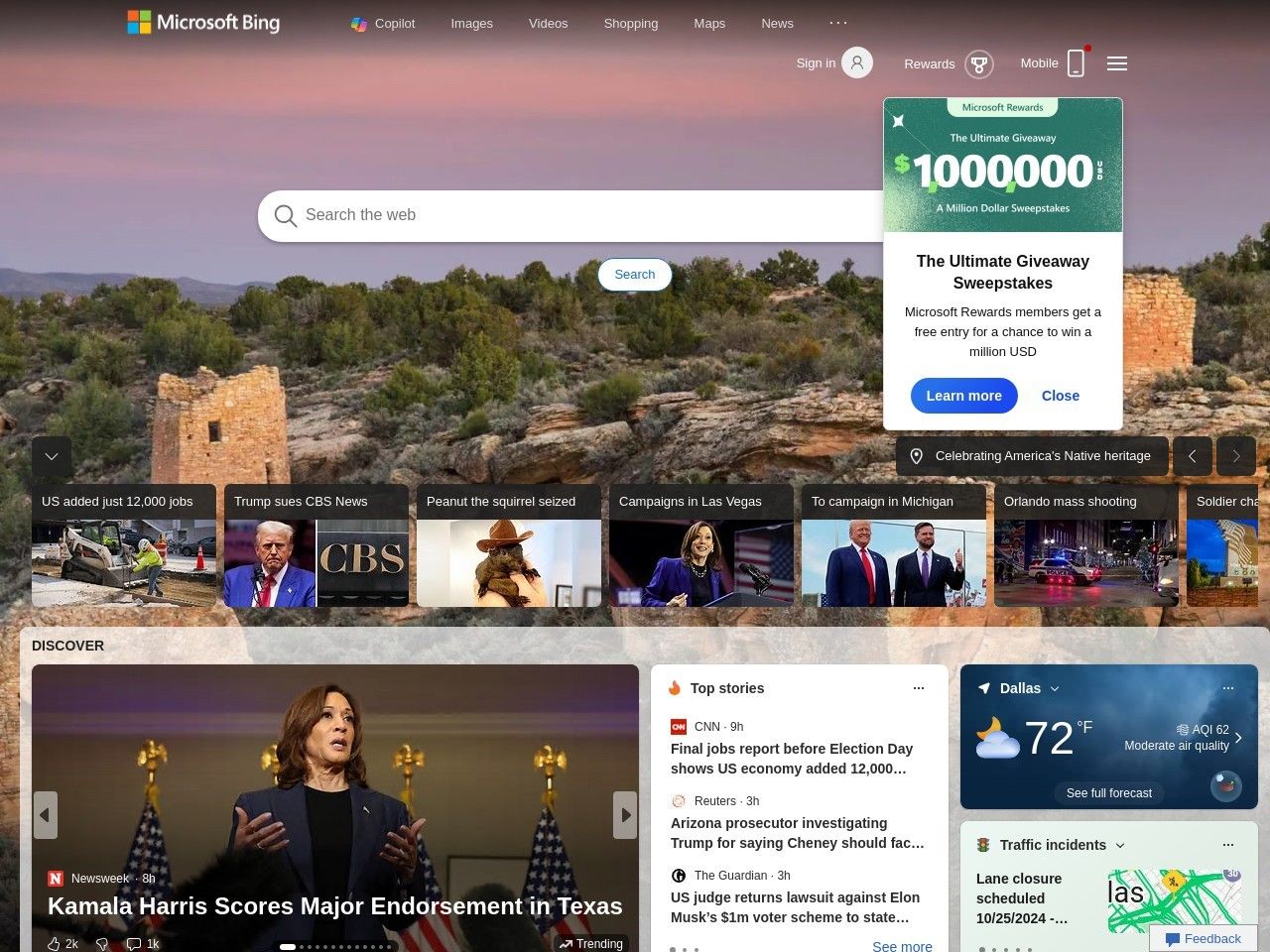Like the featured story (thumbs up)
This screenshot has width=1270, height=952.
click(x=54, y=944)
